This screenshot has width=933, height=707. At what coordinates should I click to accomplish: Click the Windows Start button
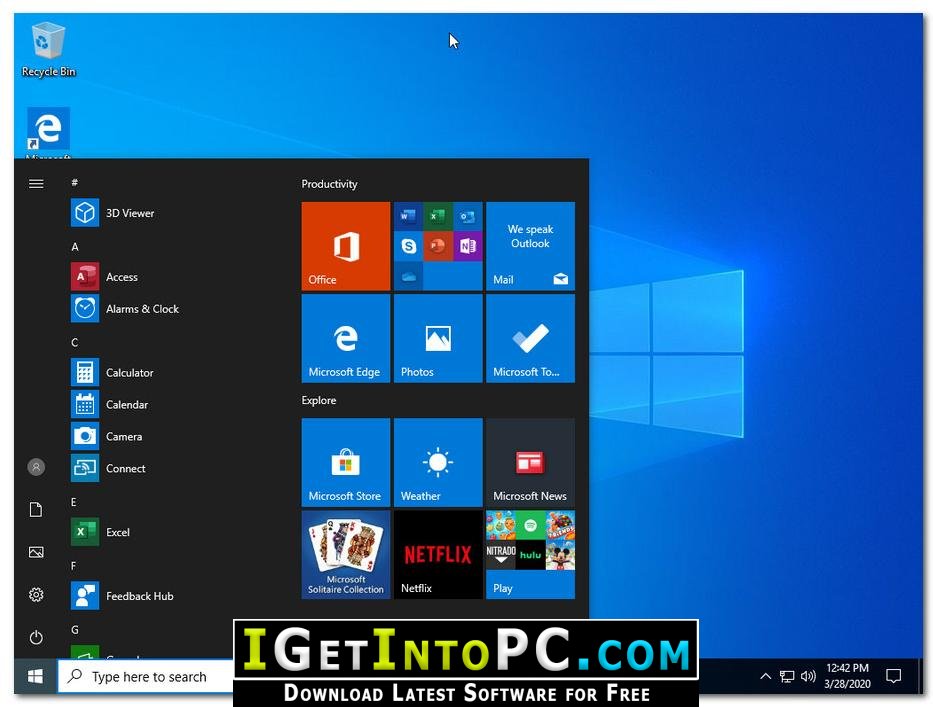36,676
